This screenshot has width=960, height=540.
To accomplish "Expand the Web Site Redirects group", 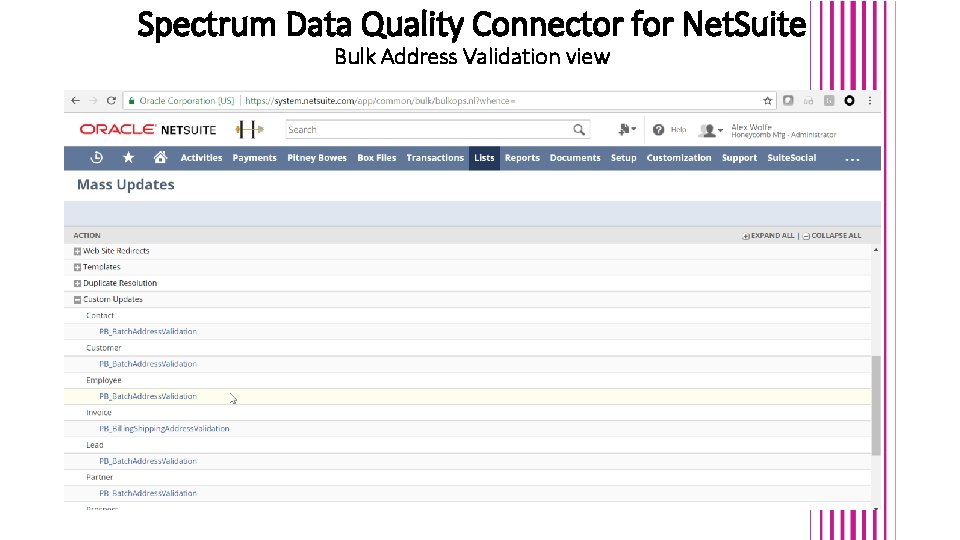I will [77, 251].
